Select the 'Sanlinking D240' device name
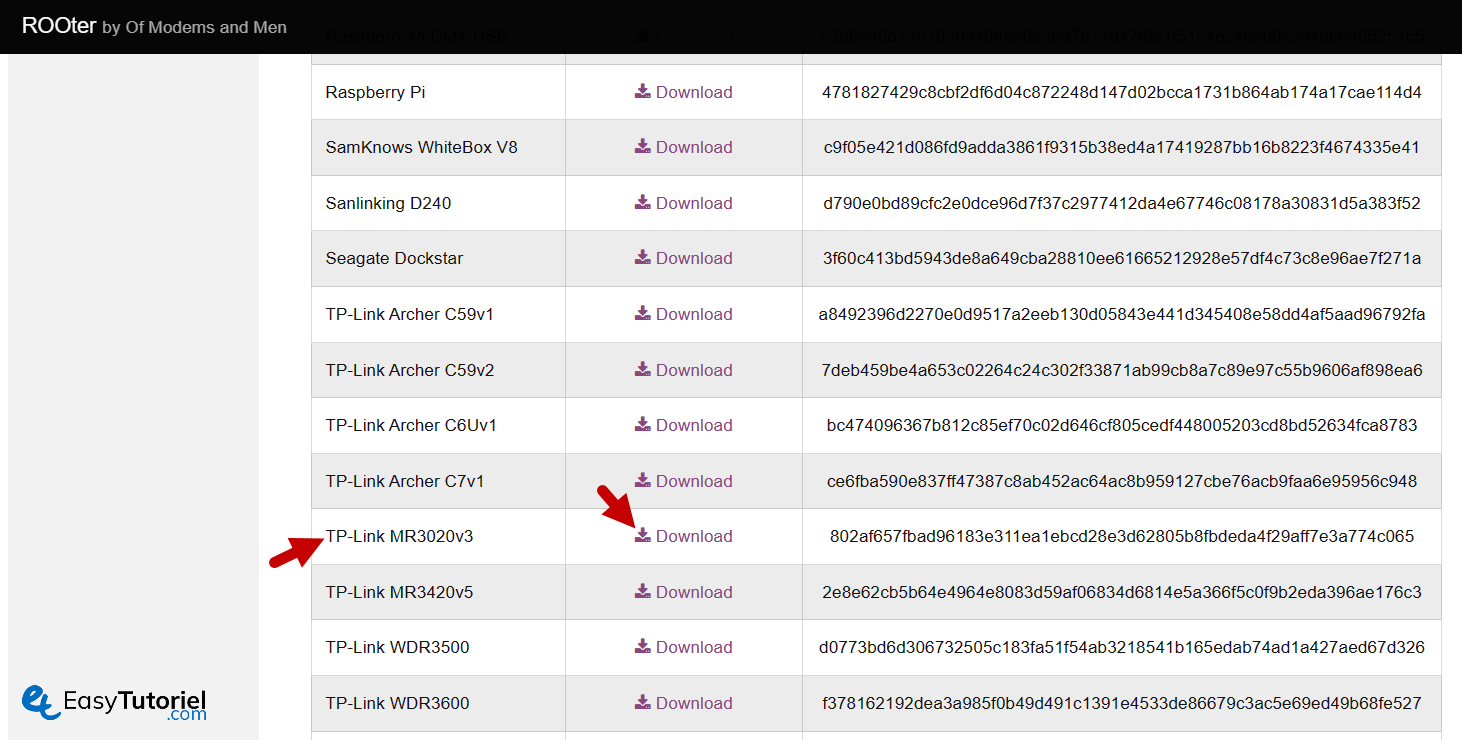Viewport: 1462px width, 740px height. 388,203
